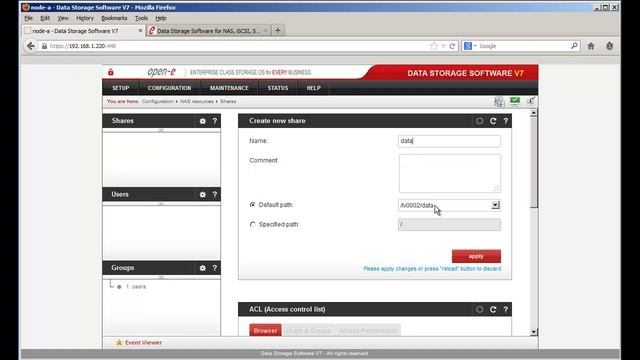This screenshot has height=360, width=640.
Task: Open HELP menu in open-e navigation
Action: pos(313,88)
